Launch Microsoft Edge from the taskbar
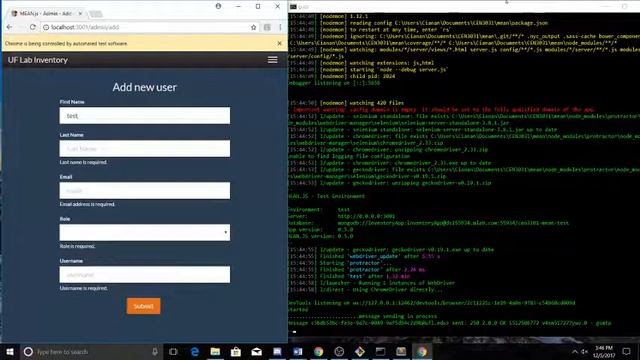 click(x=195, y=351)
